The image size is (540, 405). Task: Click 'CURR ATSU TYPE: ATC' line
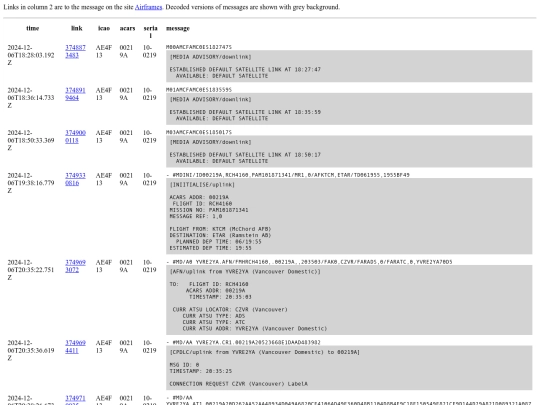click(214, 322)
